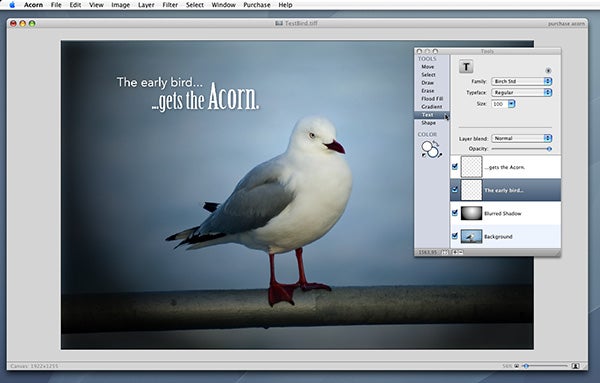Click the front color circle well
This screenshot has width=600, height=383.
pyautogui.click(x=427, y=147)
